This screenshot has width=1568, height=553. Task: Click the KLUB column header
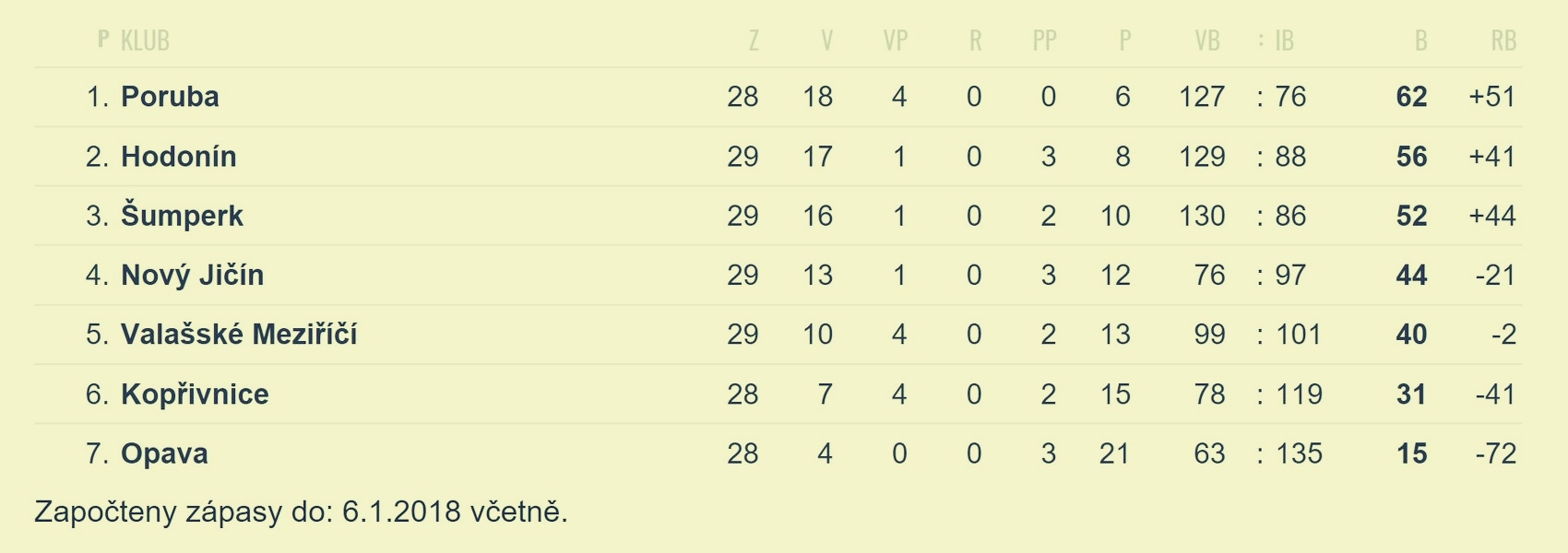pyautogui.click(x=145, y=41)
